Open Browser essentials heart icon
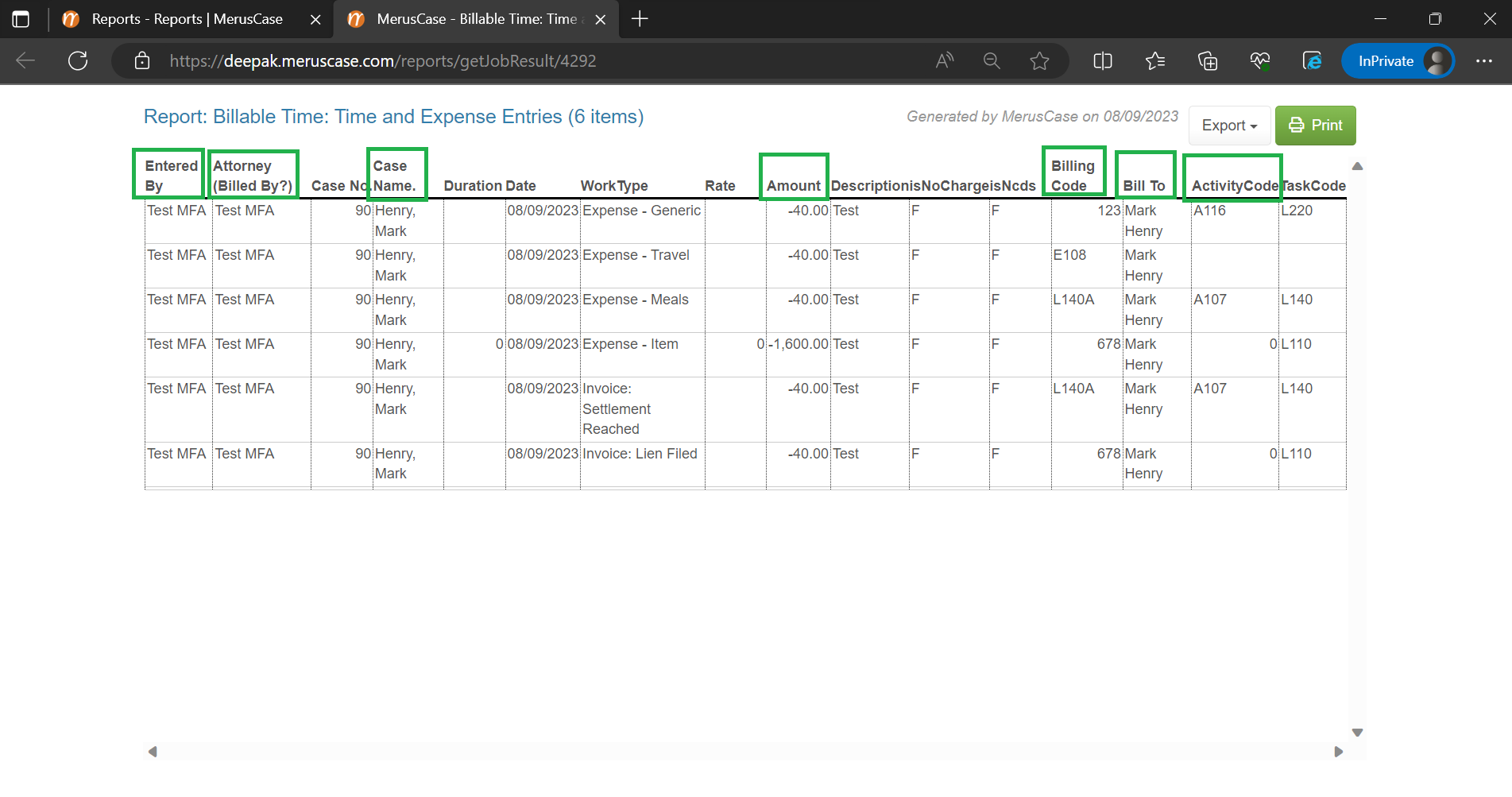Image resolution: width=1512 pixels, height=797 pixels. click(1260, 61)
